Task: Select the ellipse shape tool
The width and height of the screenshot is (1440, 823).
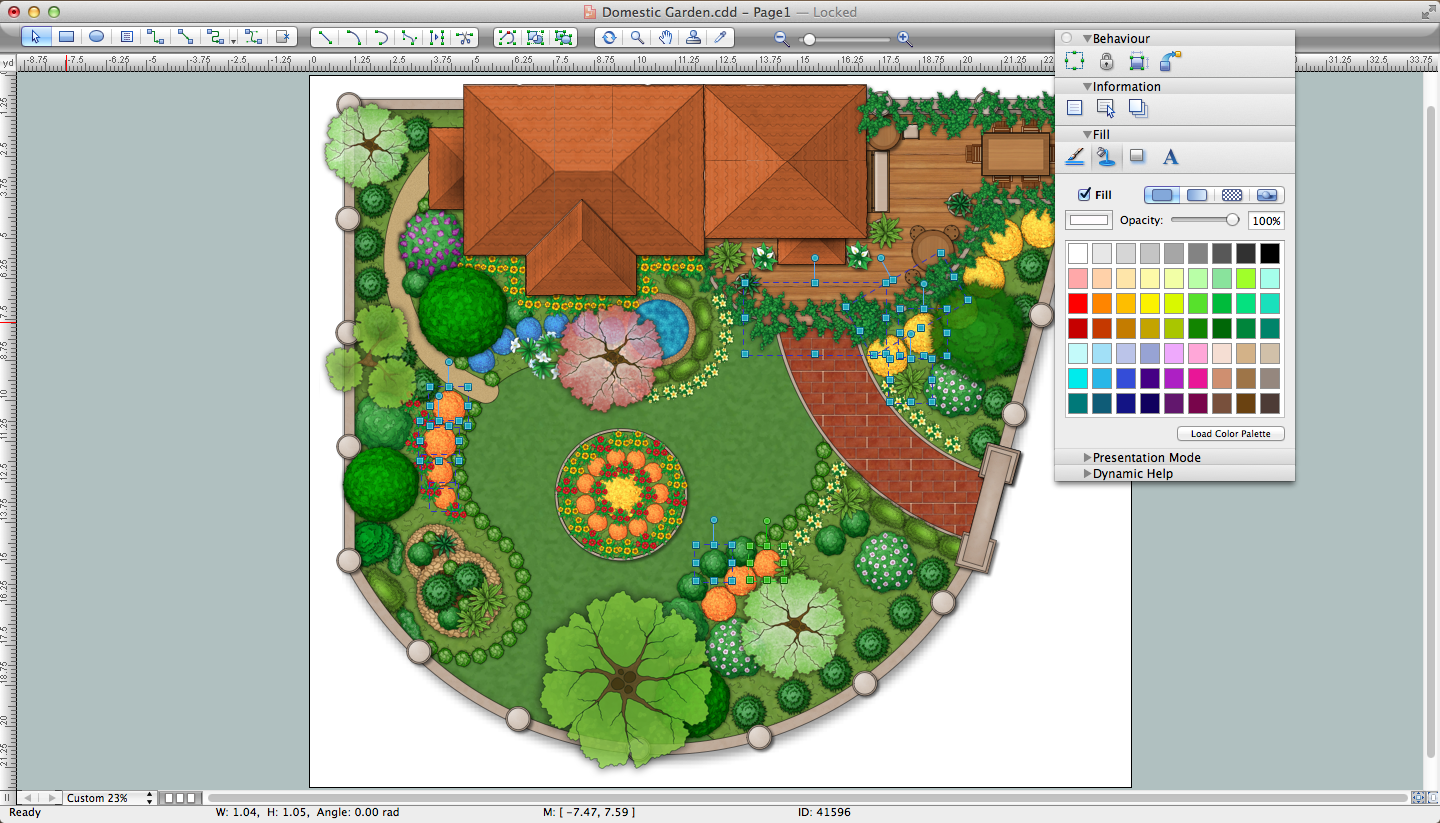Action: 96,37
